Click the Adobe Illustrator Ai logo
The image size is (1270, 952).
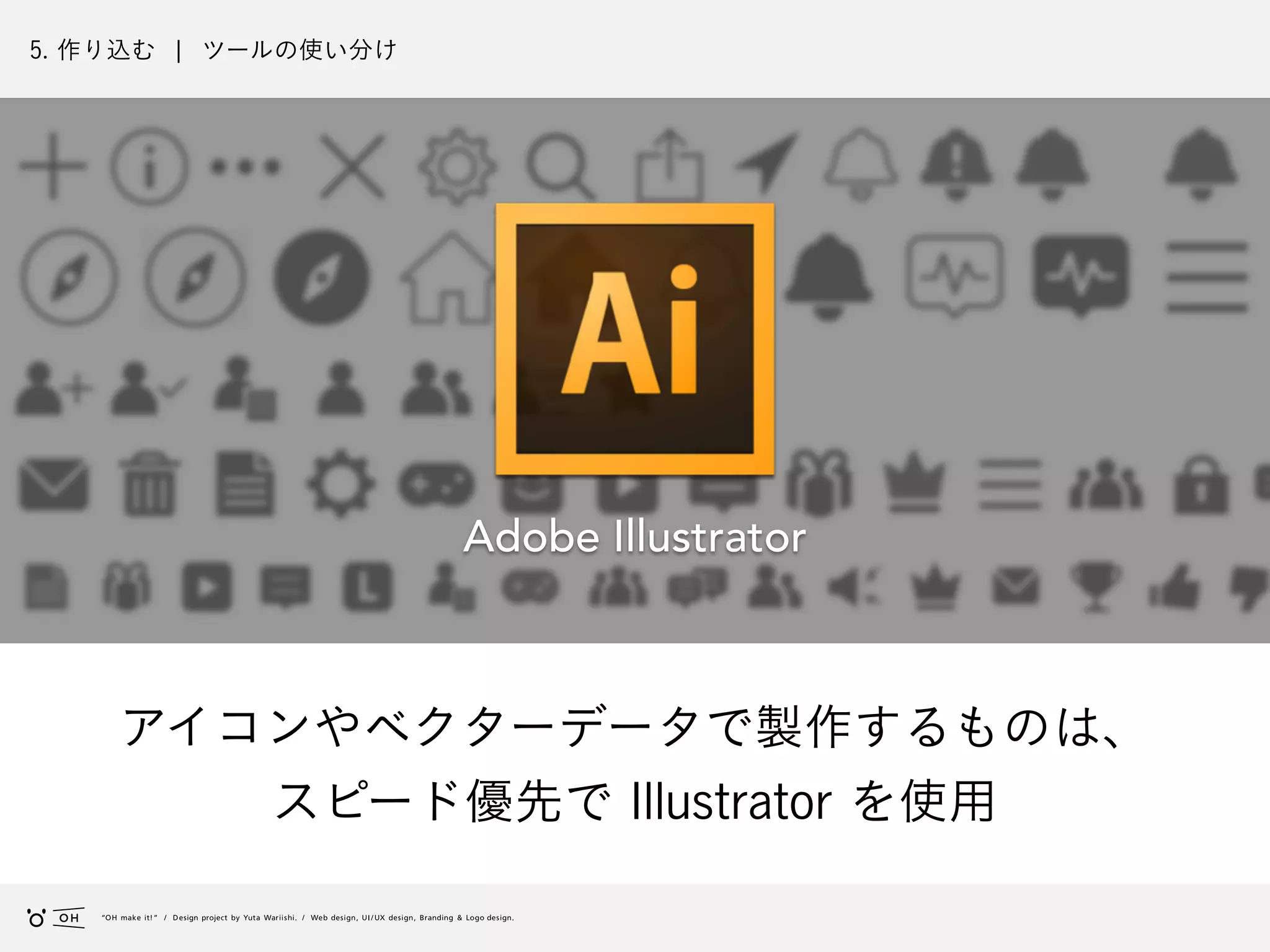point(634,339)
